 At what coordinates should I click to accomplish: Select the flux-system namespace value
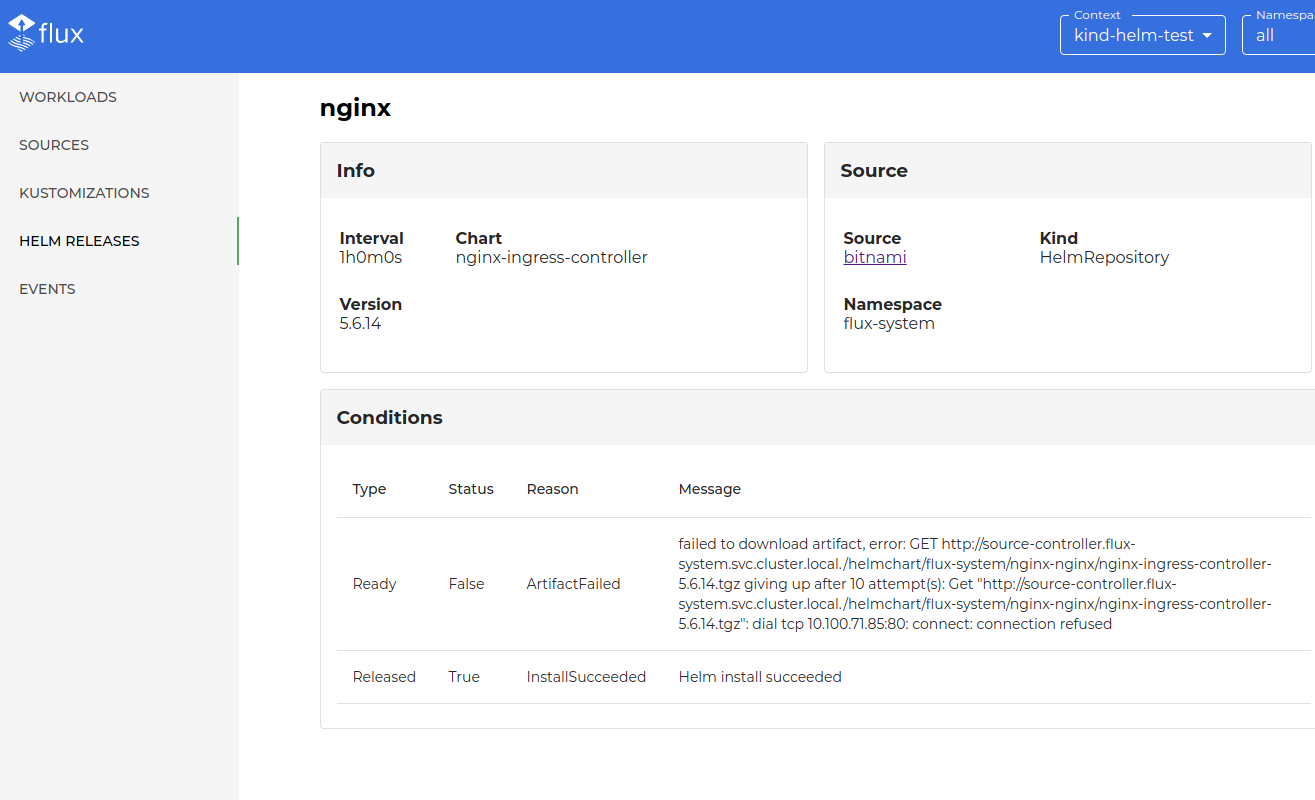click(x=889, y=323)
